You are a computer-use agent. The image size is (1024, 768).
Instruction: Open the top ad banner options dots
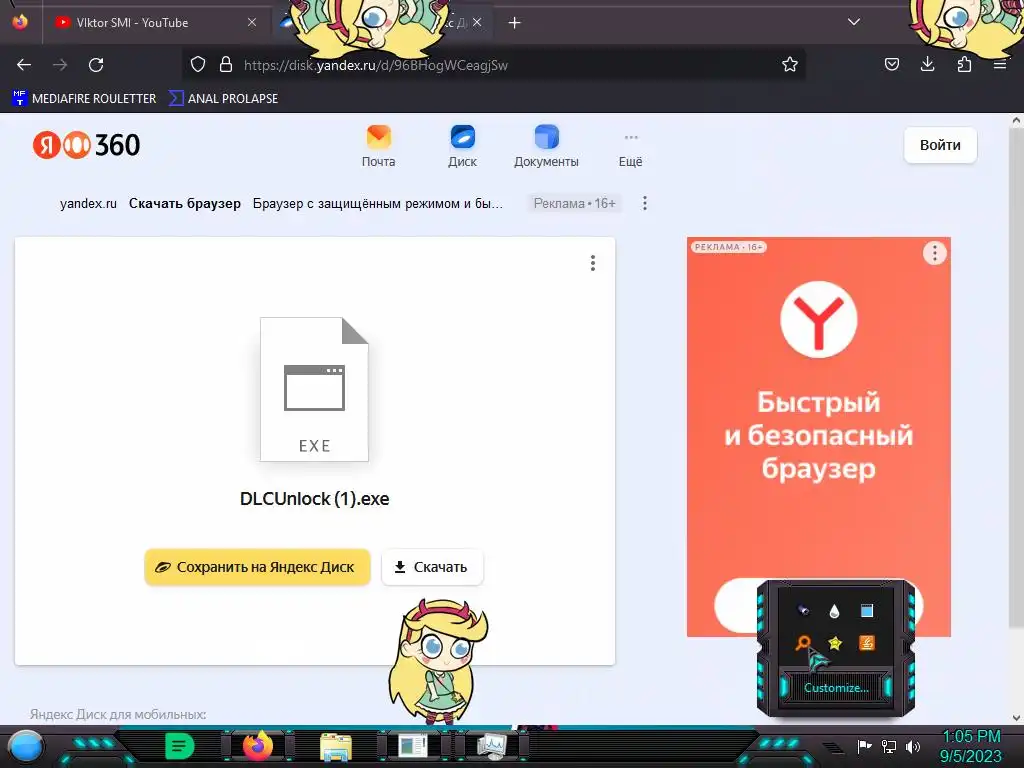645,203
